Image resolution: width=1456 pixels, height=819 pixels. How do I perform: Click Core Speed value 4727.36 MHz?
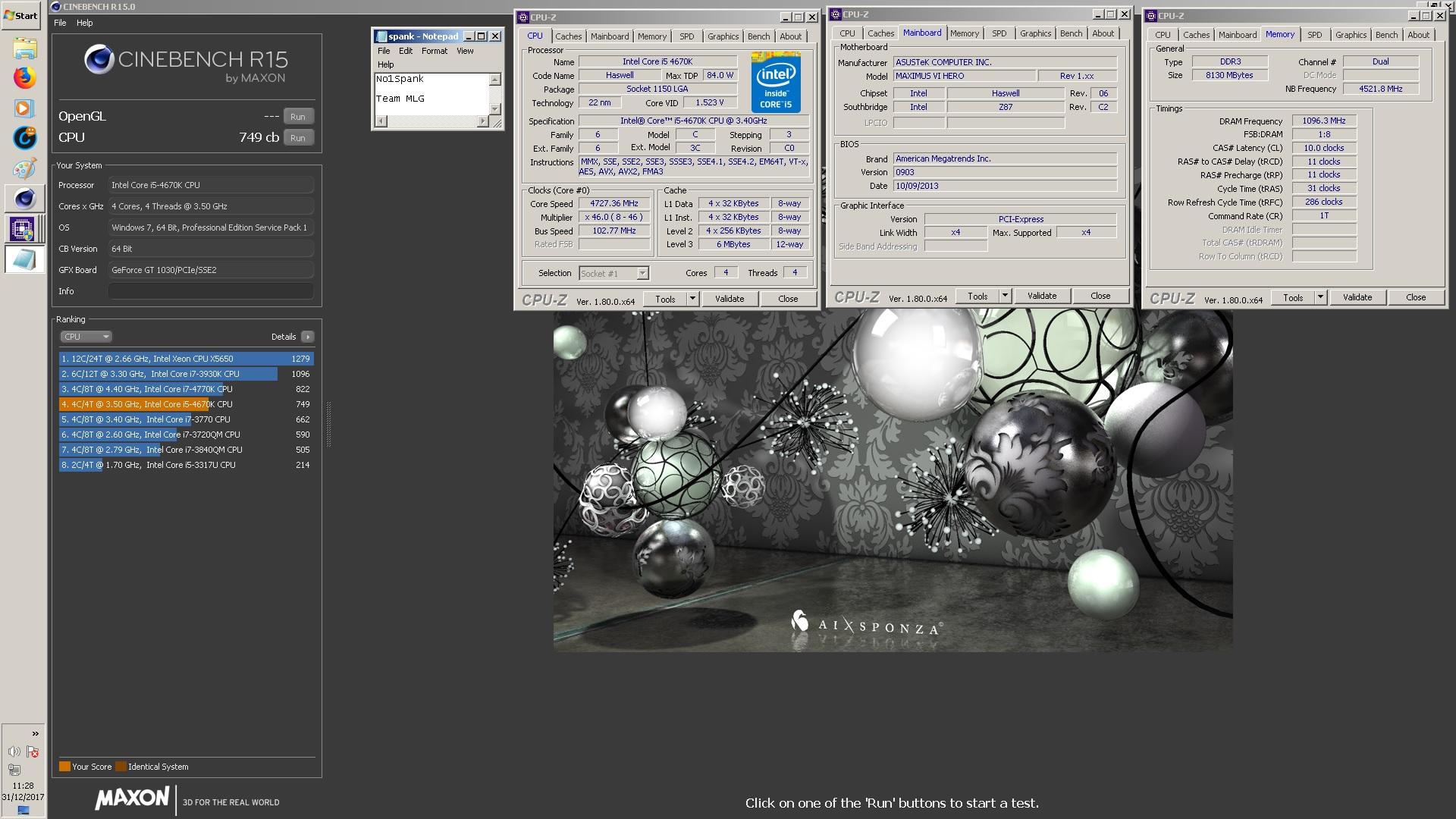[x=614, y=203]
